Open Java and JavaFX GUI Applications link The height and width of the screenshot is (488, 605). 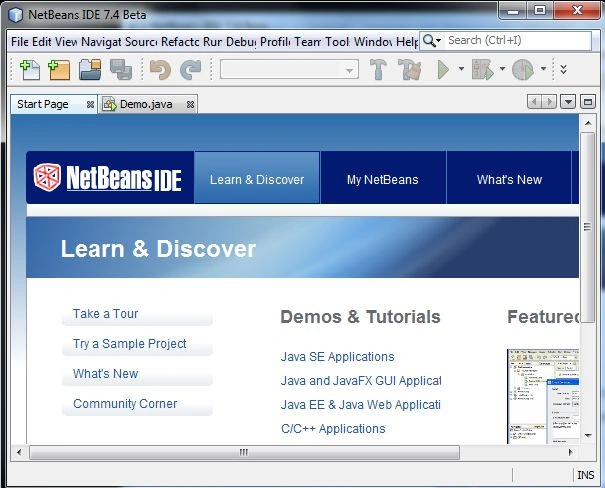pos(361,381)
